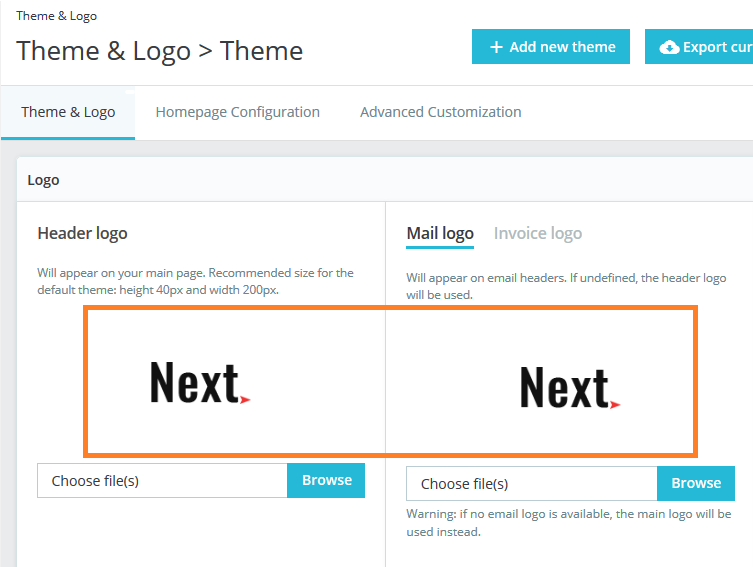This screenshot has width=753, height=567.
Task: Click Mail logo Choose file(s) field
Action: pyautogui.click(x=532, y=483)
